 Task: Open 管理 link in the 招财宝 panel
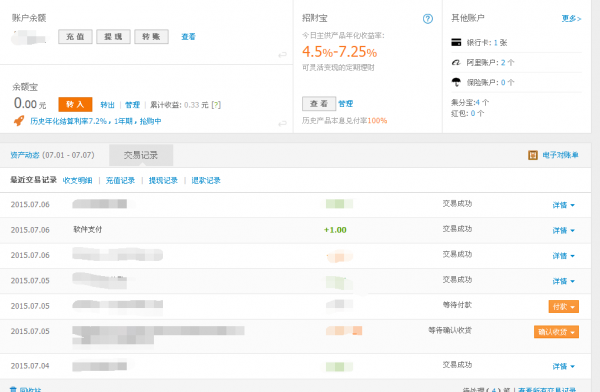click(x=346, y=104)
